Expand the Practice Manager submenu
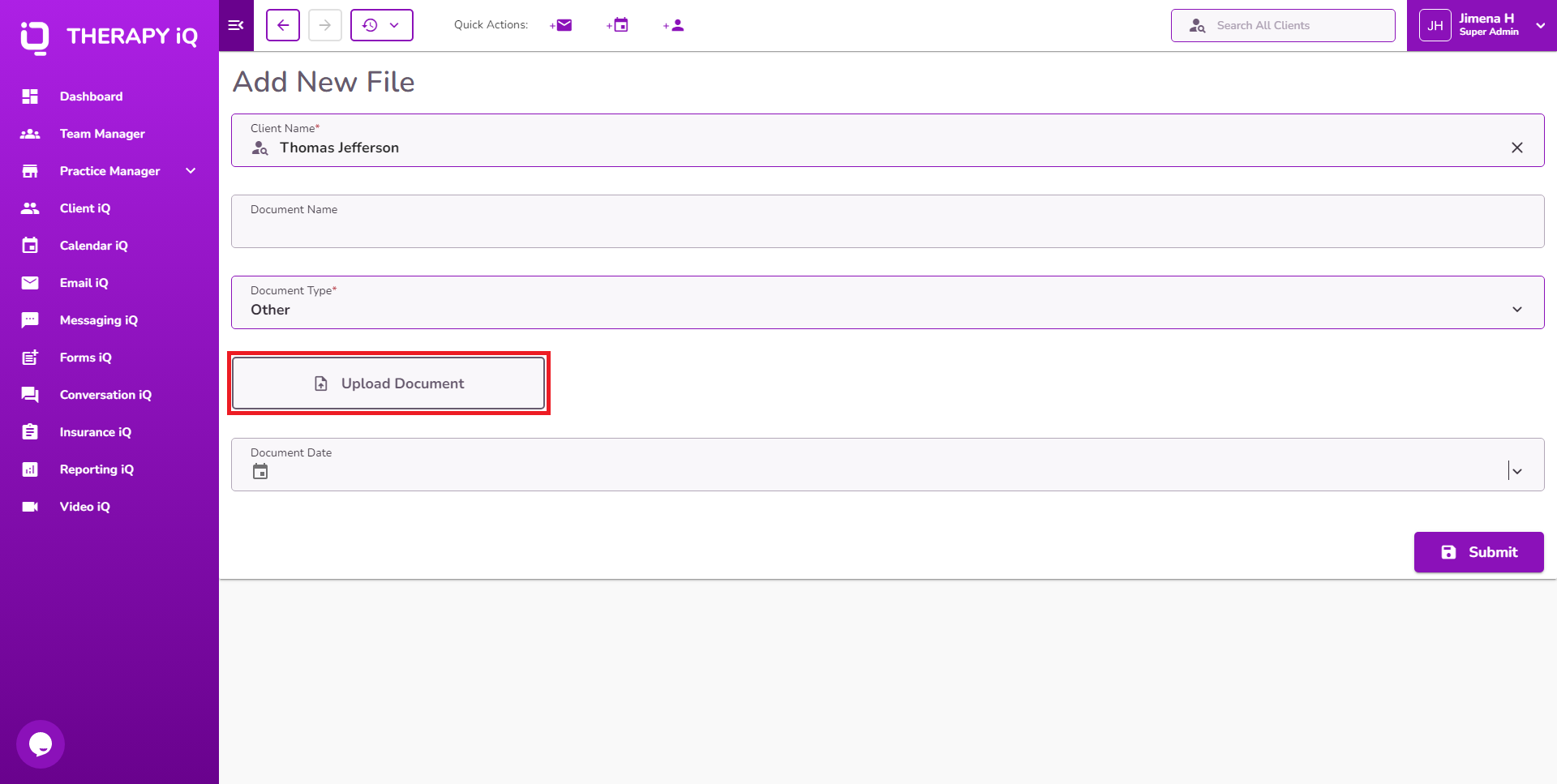 tap(191, 171)
